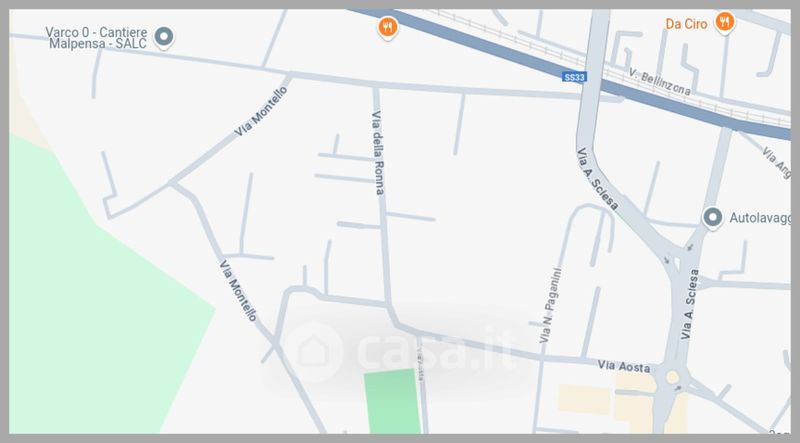Click the Via N. Paganini street label
This screenshot has height=443, width=800.
(551, 306)
